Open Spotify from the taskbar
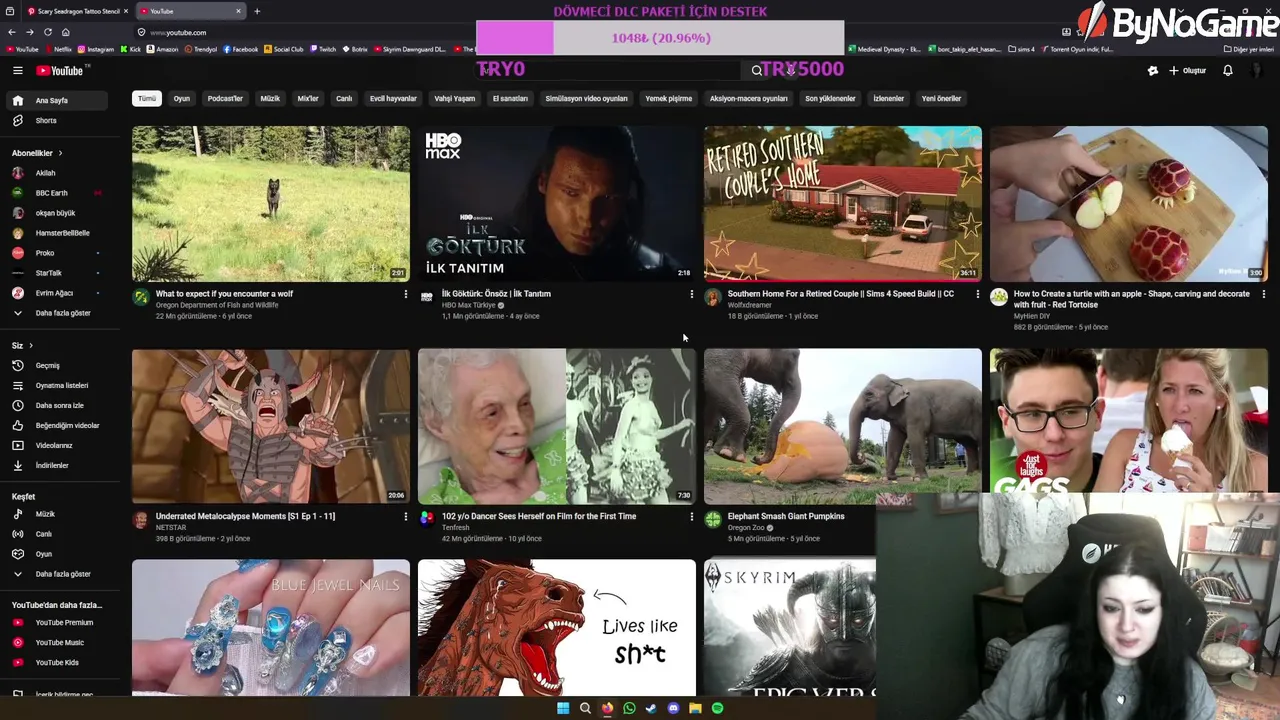The width and height of the screenshot is (1280, 720). (x=717, y=708)
